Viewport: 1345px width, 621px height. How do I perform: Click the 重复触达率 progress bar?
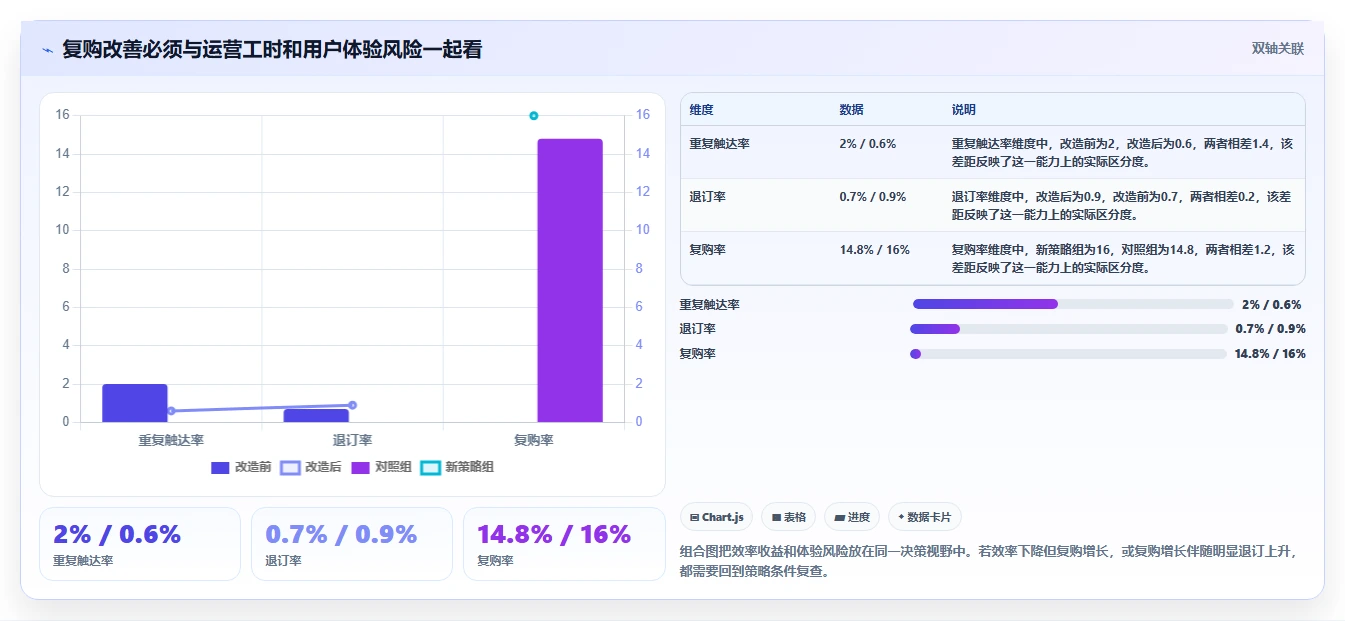1073,304
